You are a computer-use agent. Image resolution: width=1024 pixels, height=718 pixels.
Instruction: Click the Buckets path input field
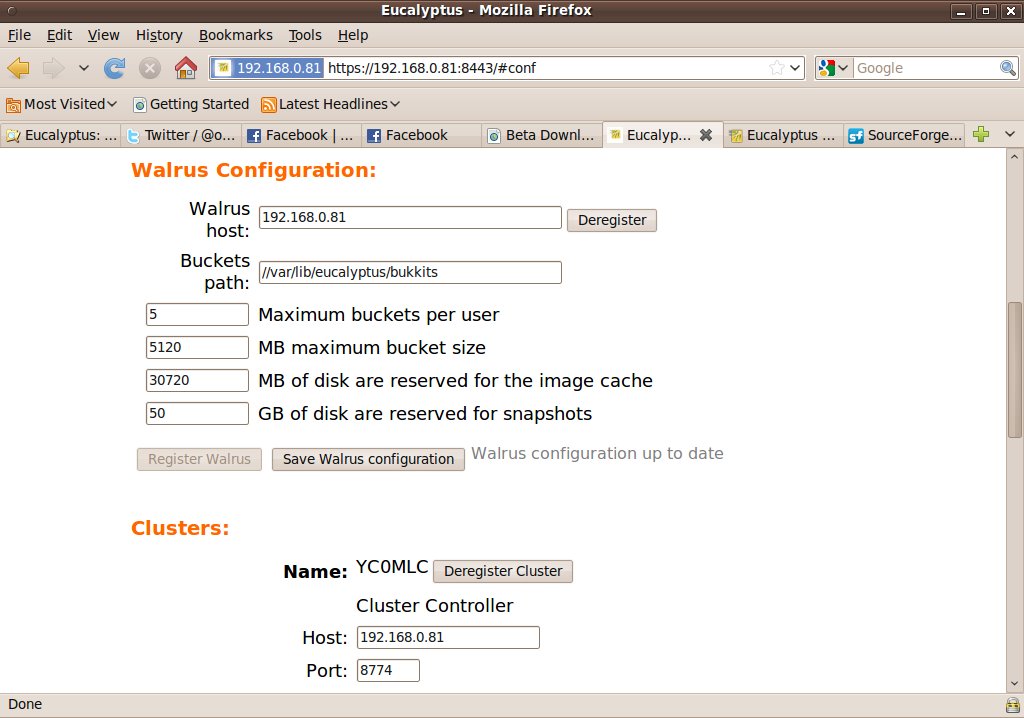(x=410, y=272)
